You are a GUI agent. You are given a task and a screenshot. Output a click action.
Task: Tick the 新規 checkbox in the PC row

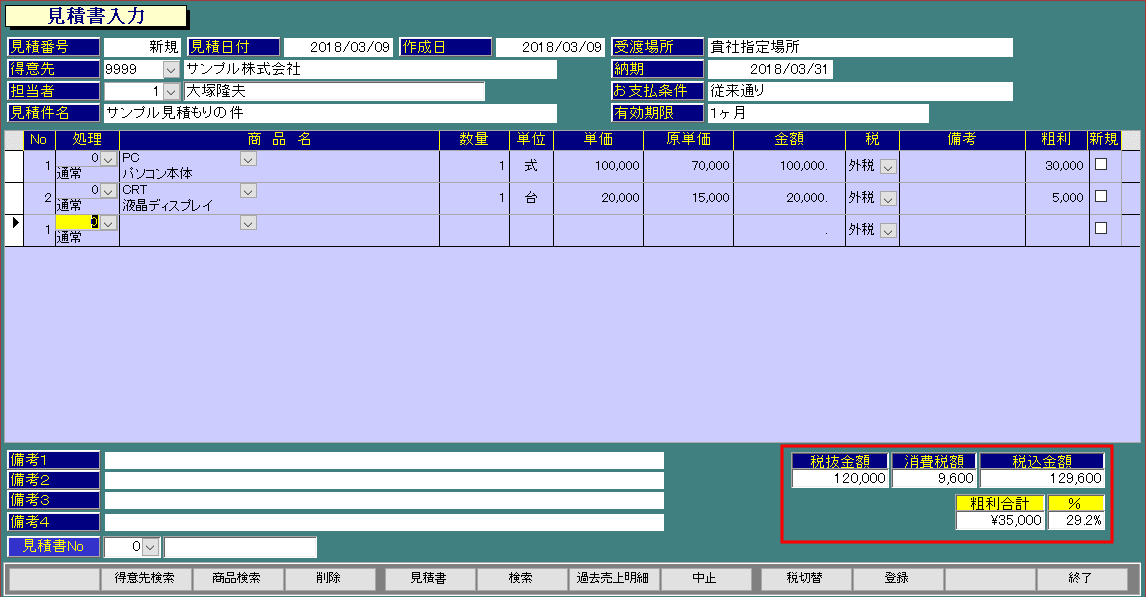point(1101,165)
